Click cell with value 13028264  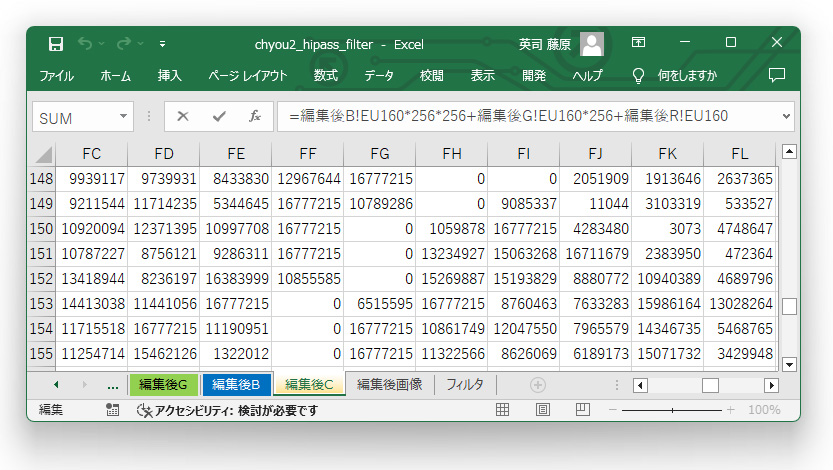[x=740, y=304]
